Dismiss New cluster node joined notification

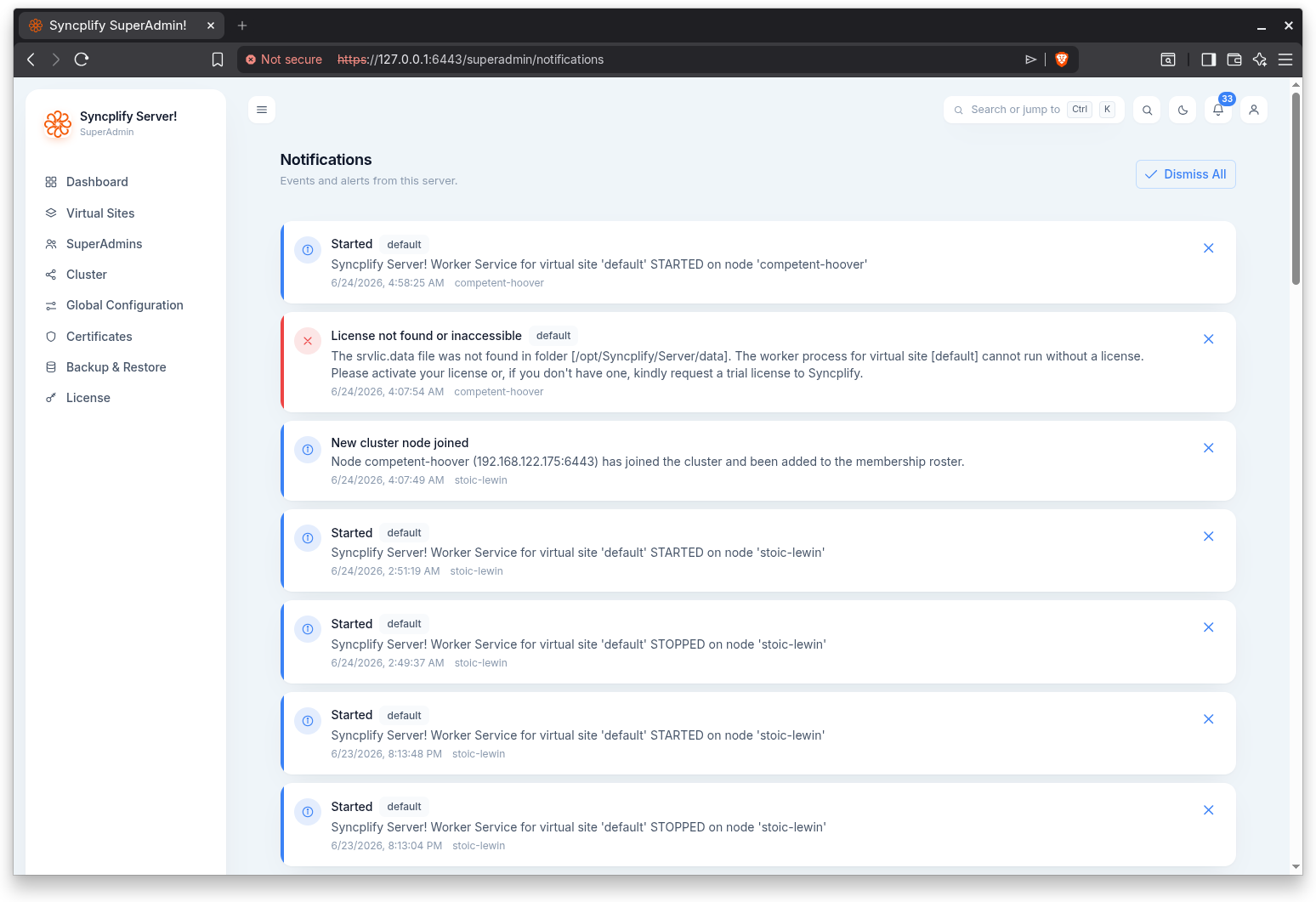[1208, 448]
